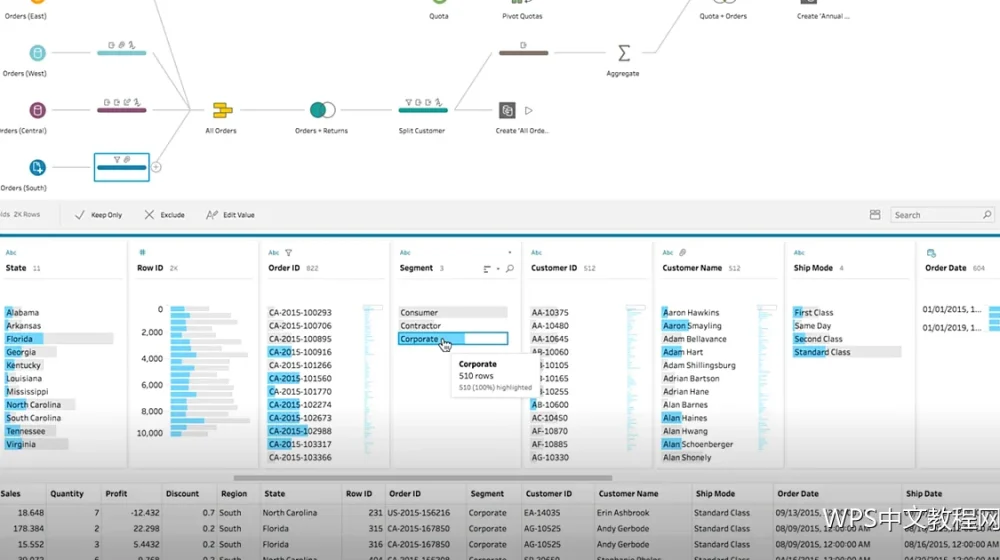Viewport: 1000px width, 560px height.
Task: Switch the profile pane view layout icon
Action: click(875, 215)
